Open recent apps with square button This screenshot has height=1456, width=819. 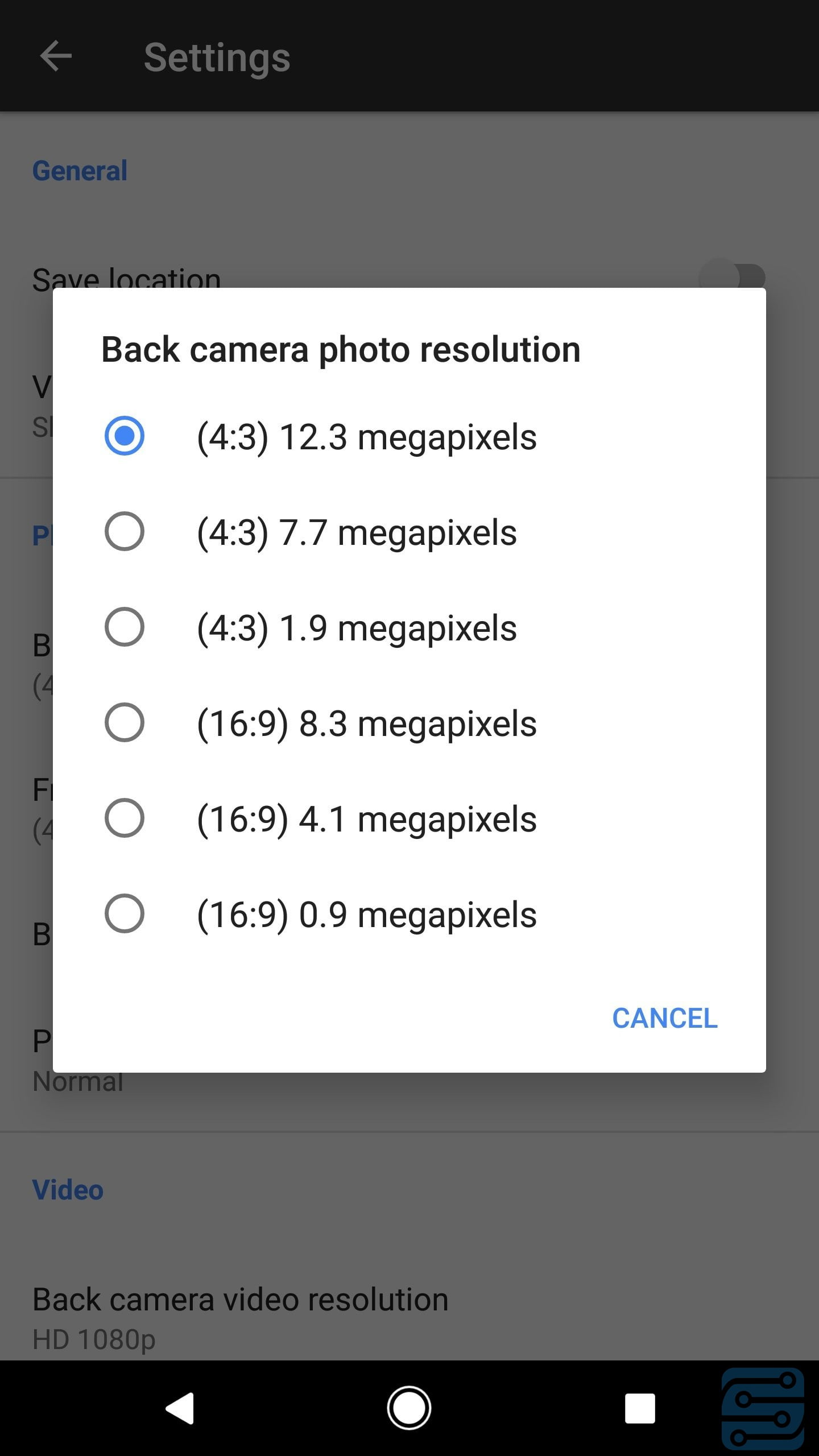[x=640, y=1408]
